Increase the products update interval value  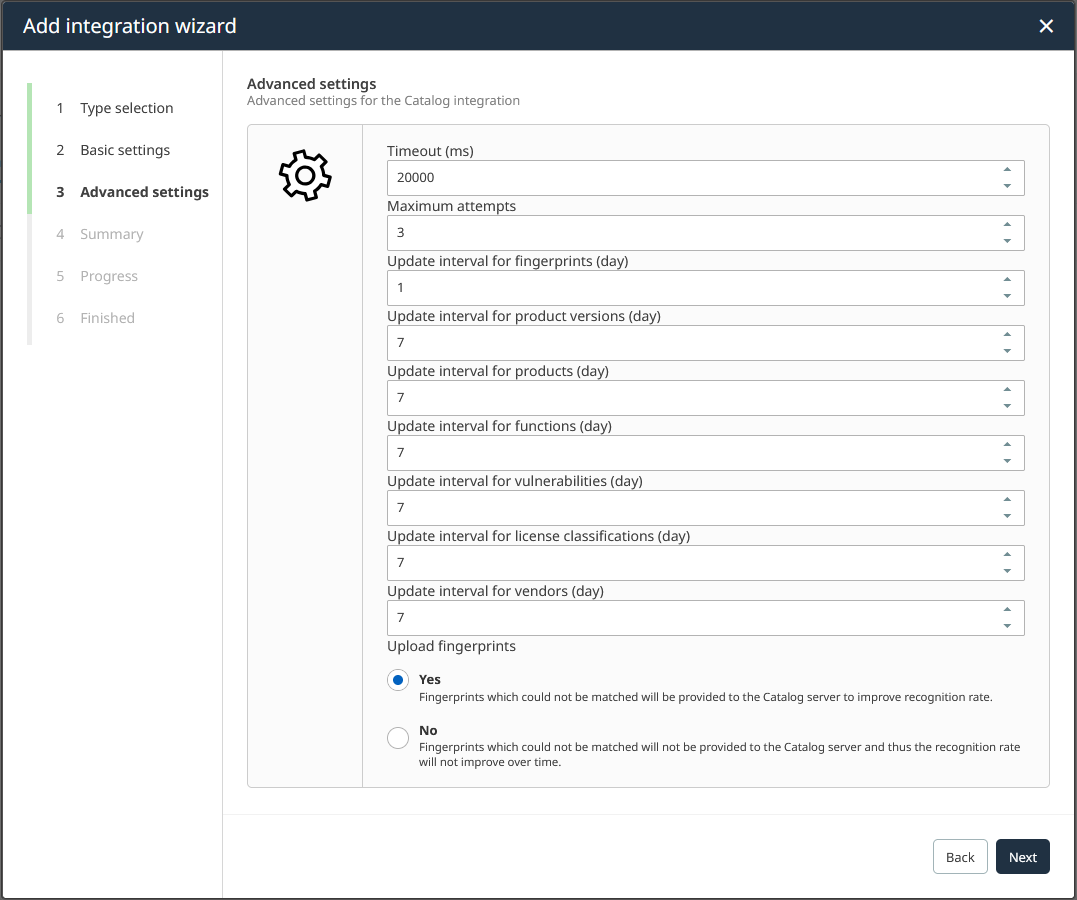click(1007, 390)
